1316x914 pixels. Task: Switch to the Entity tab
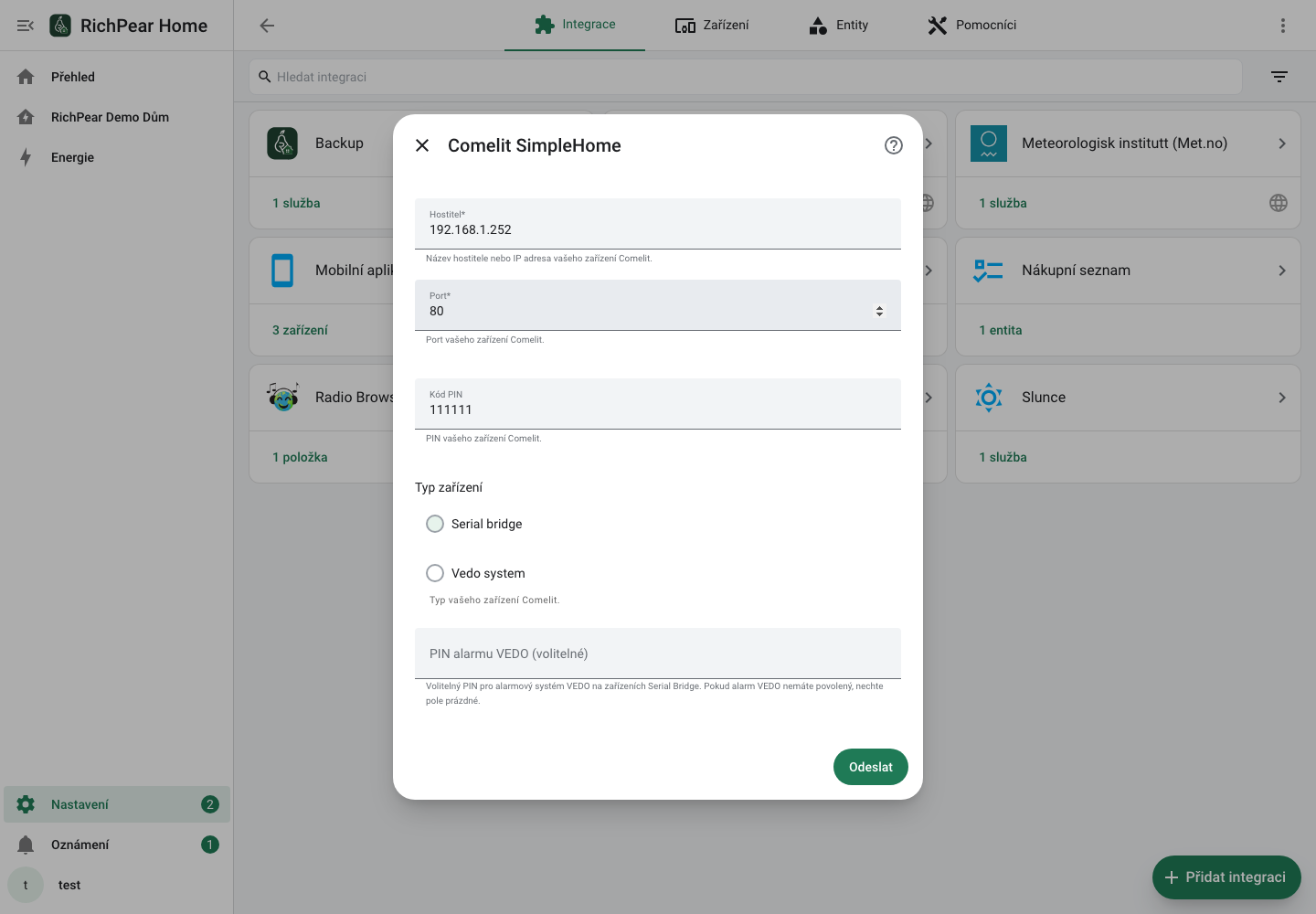[x=838, y=25]
